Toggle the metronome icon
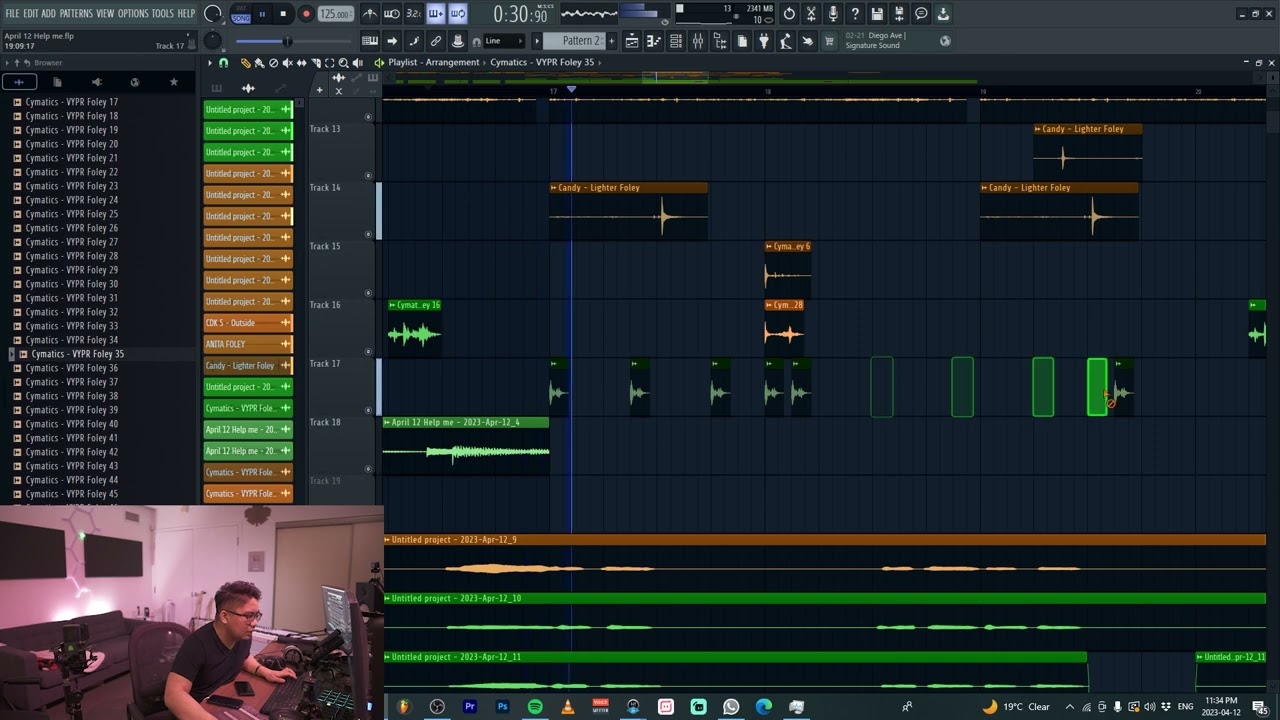1280x720 pixels. (x=370, y=14)
